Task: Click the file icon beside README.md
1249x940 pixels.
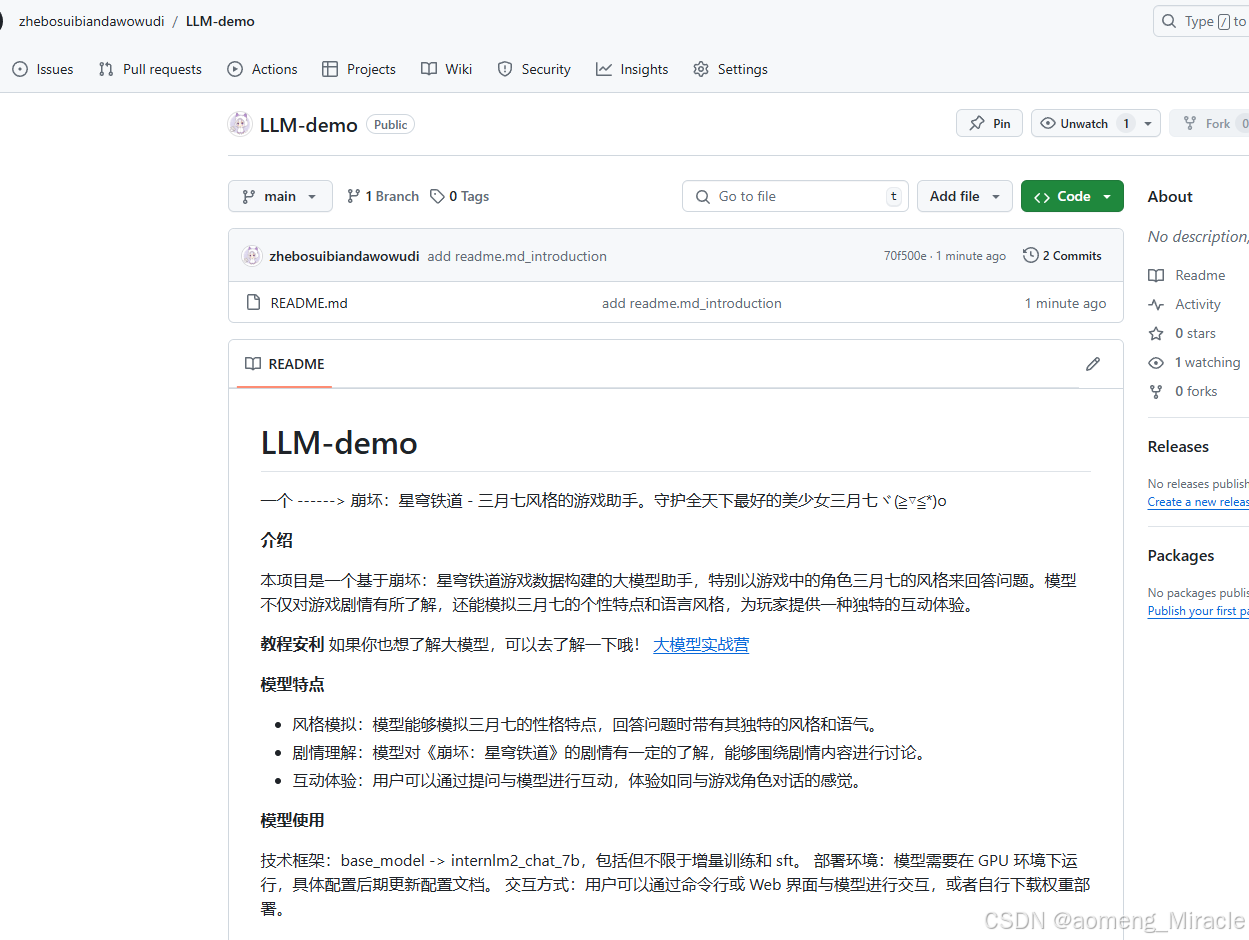Action: [252, 303]
